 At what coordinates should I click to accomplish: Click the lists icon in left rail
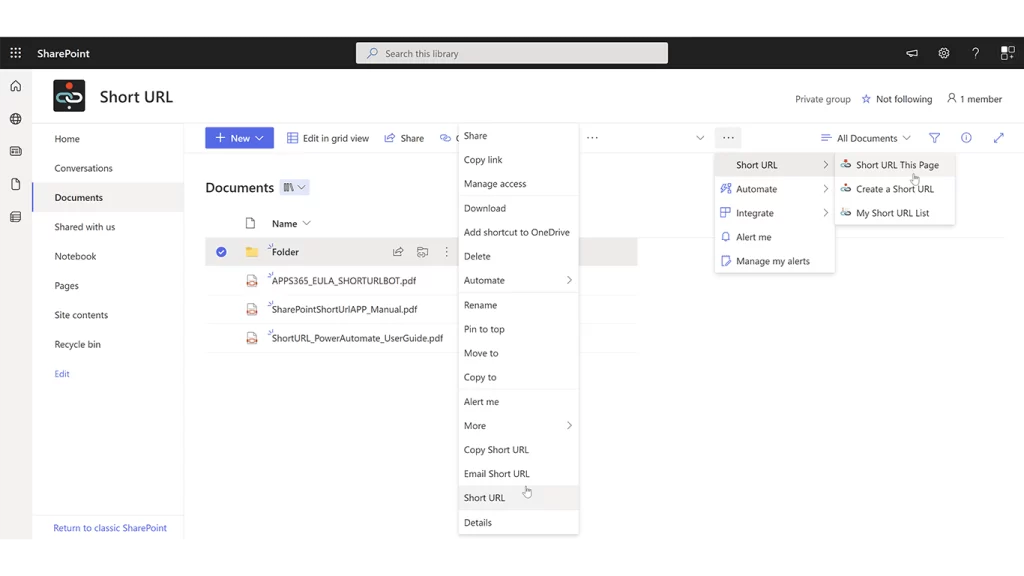coord(16,217)
